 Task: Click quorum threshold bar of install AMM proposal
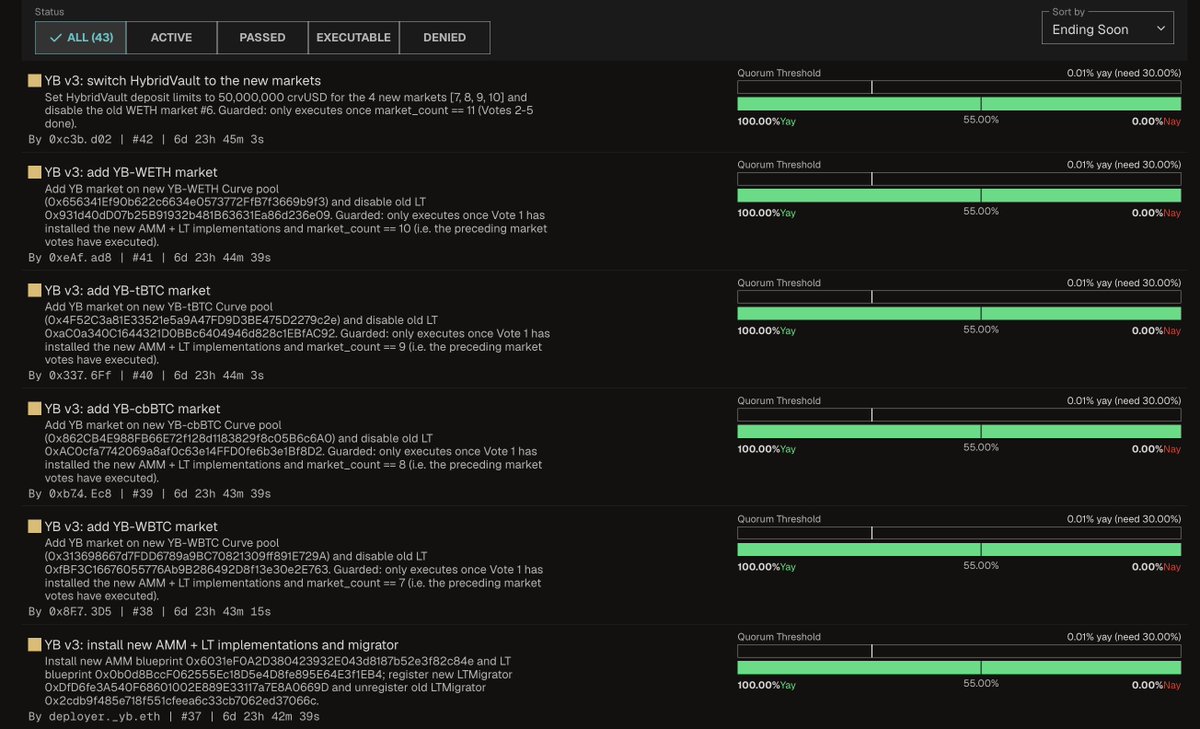[959, 650]
